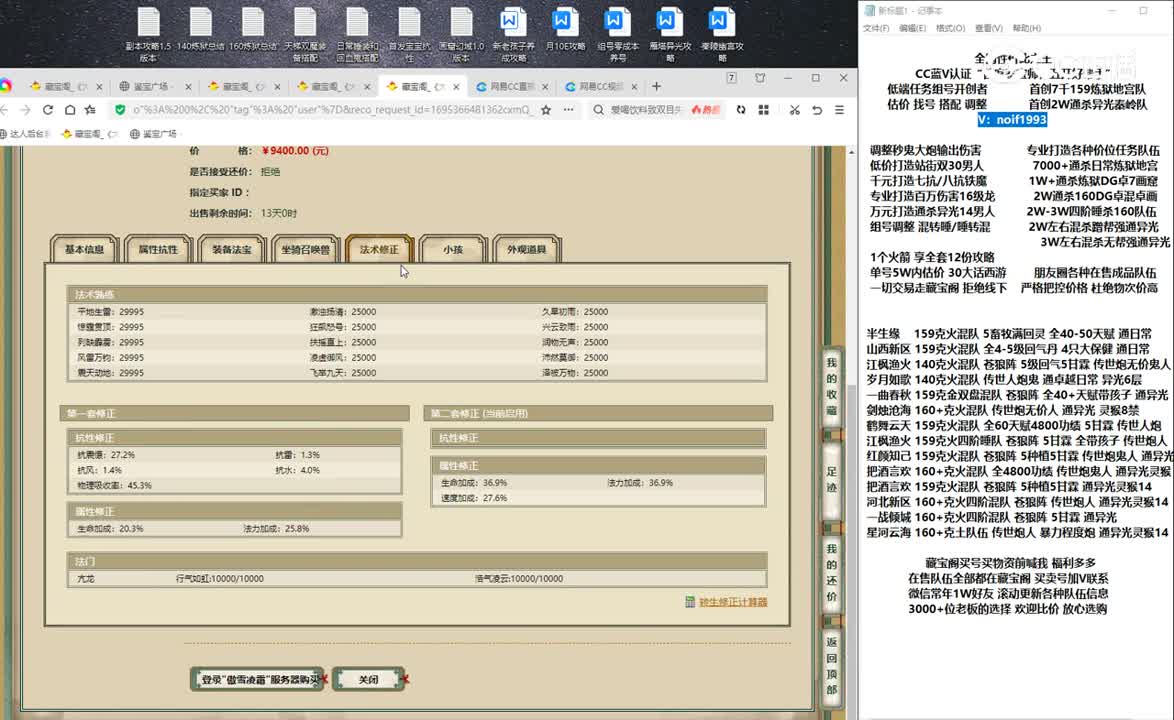Open the 坐骑召唤兽 tab
This screenshot has width=1174, height=720.
pyautogui.click(x=305, y=249)
